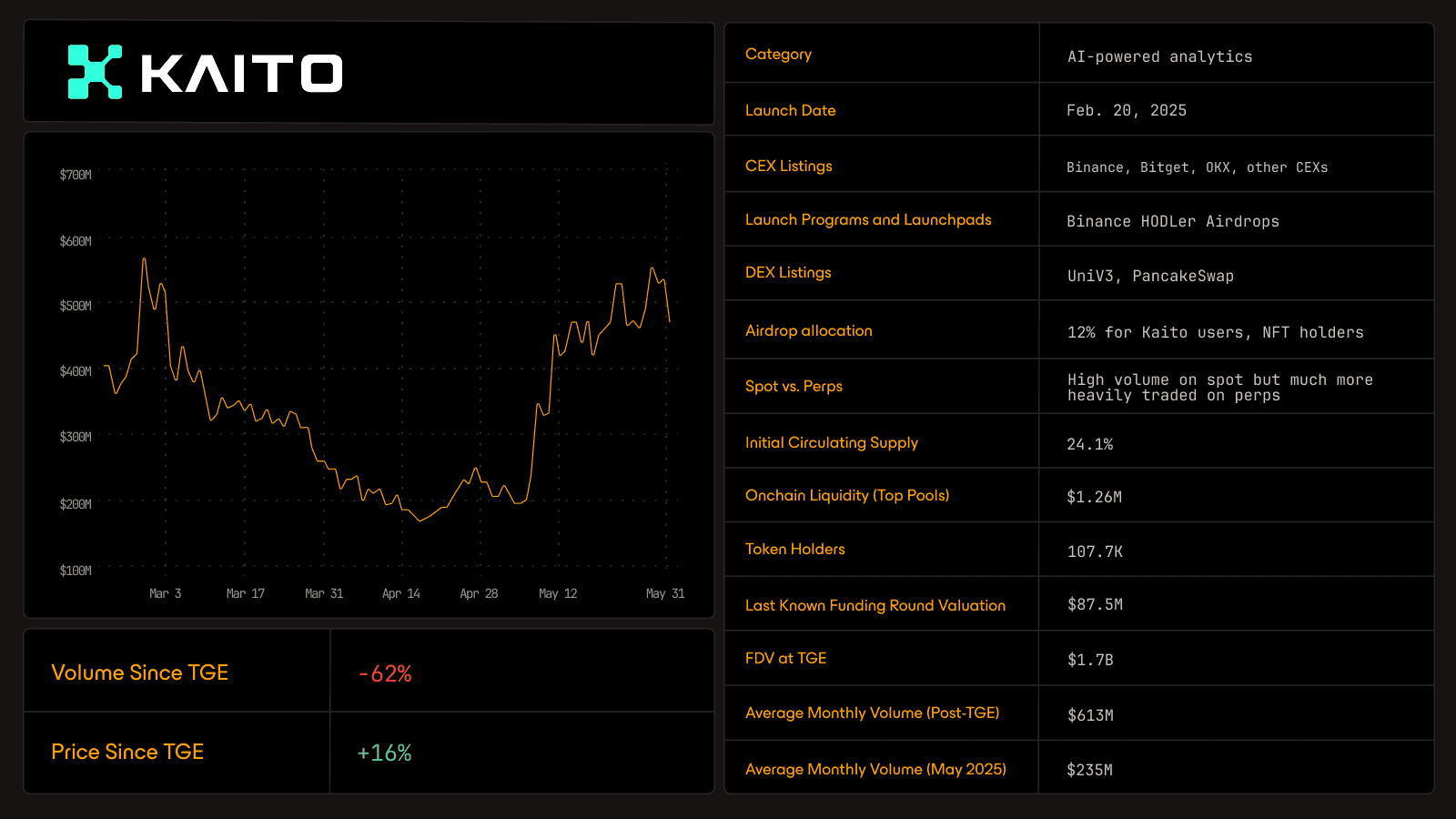Image resolution: width=1456 pixels, height=819 pixels.
Task: Click the teal Kaito logo icon
Action: click(x=95, y=72)
